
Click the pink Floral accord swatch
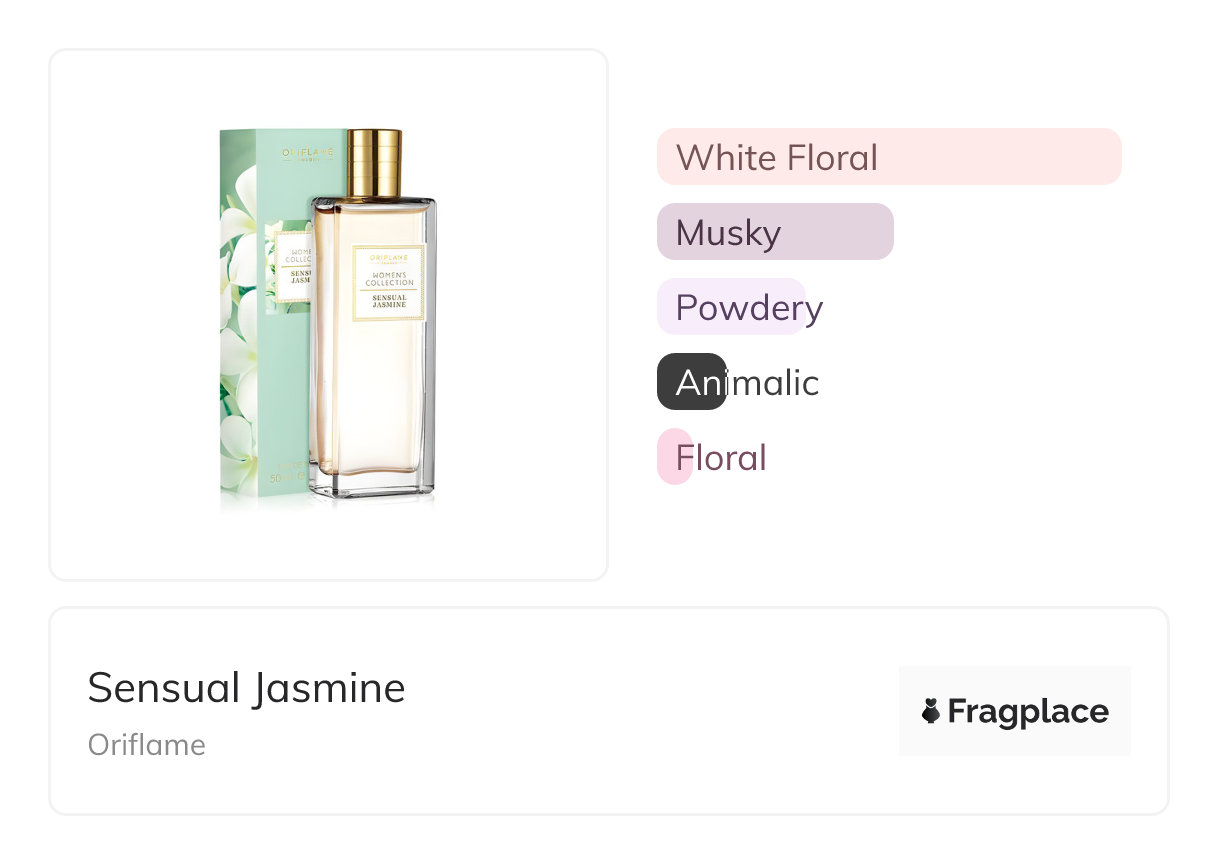pos(674,457)
